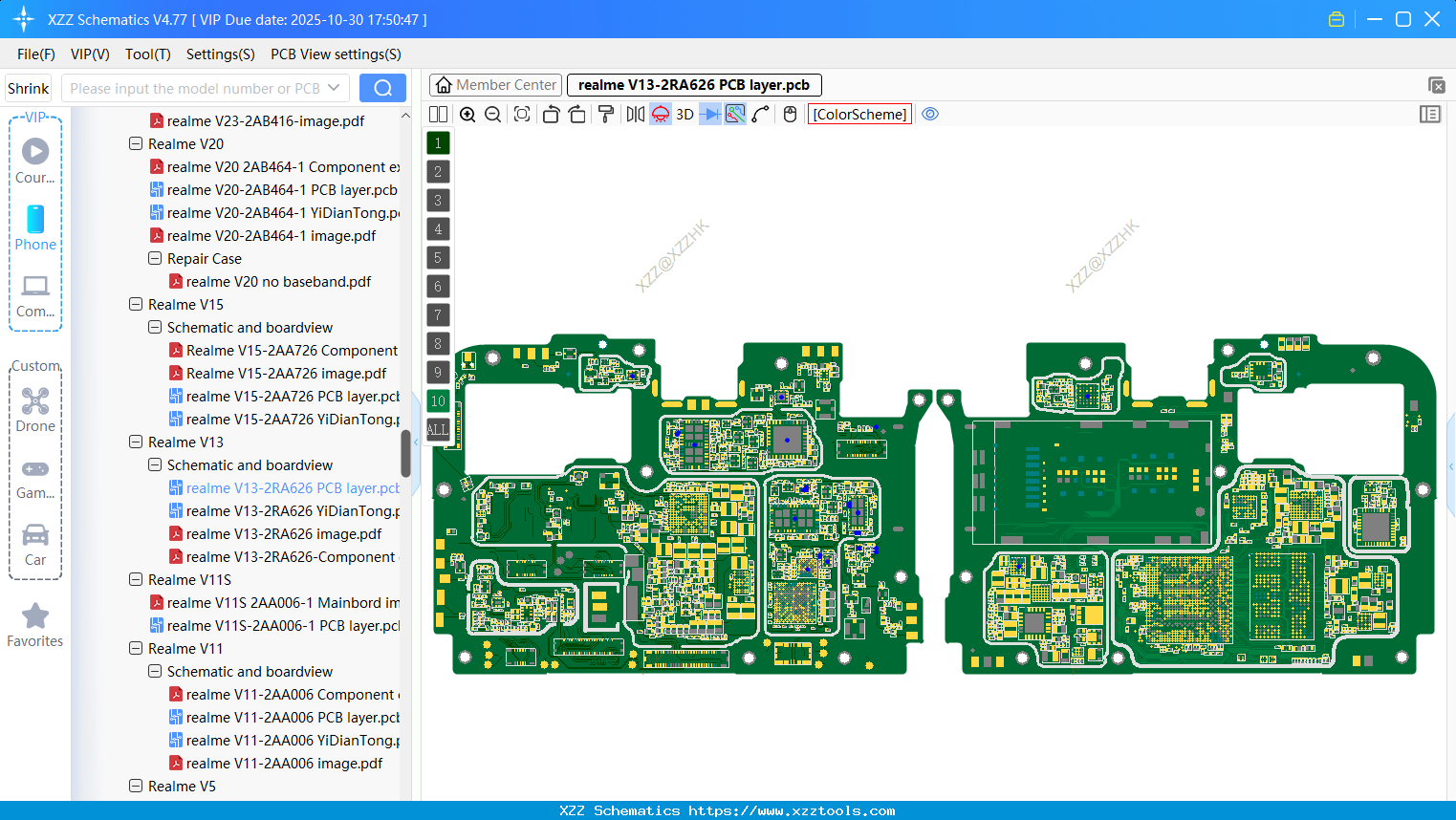Open the ColorScheme settings
This screenshot has width=1456, height=820.
click(x=859, y=114)
